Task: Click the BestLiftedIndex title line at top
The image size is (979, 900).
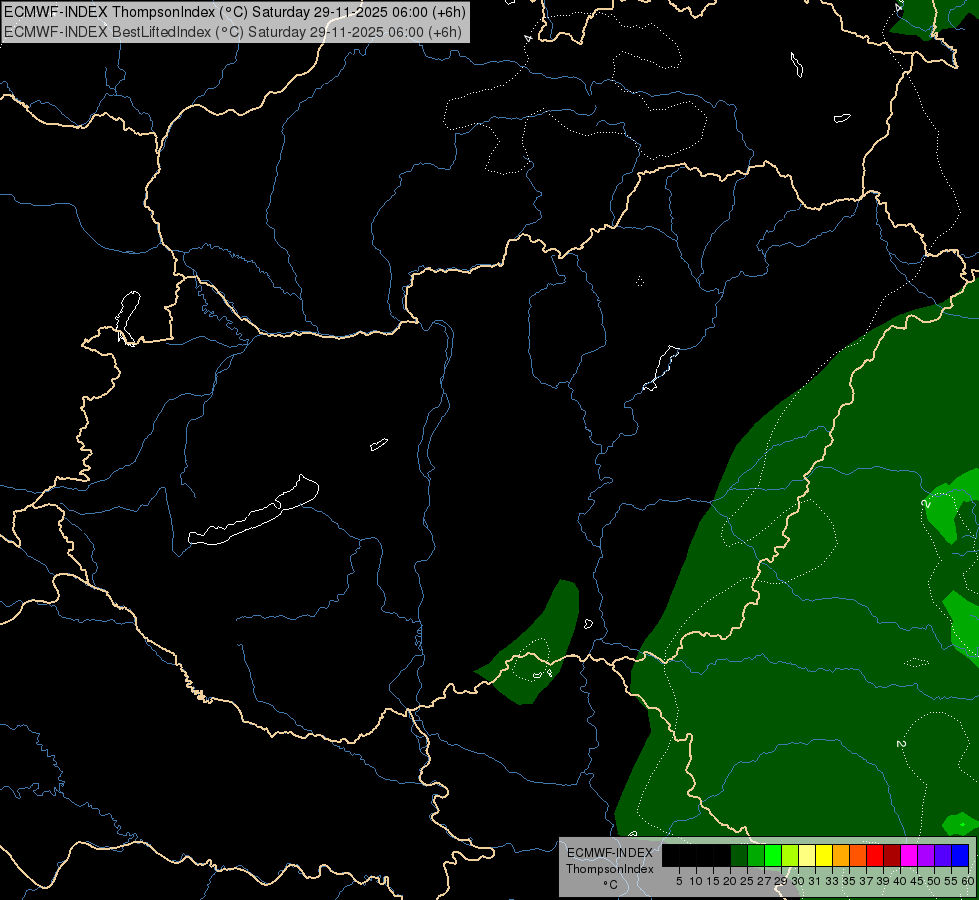Action: coord(233,32)
